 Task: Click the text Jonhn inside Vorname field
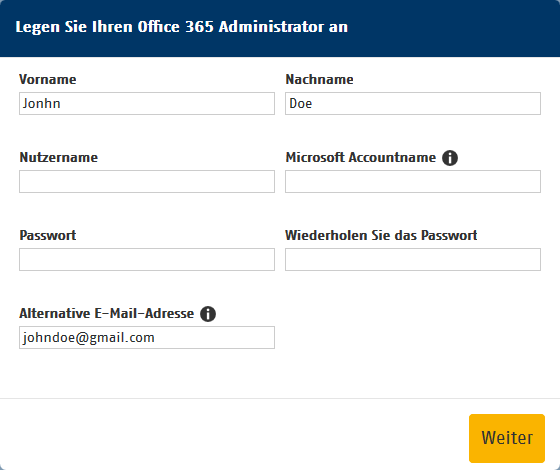point(41,104)
